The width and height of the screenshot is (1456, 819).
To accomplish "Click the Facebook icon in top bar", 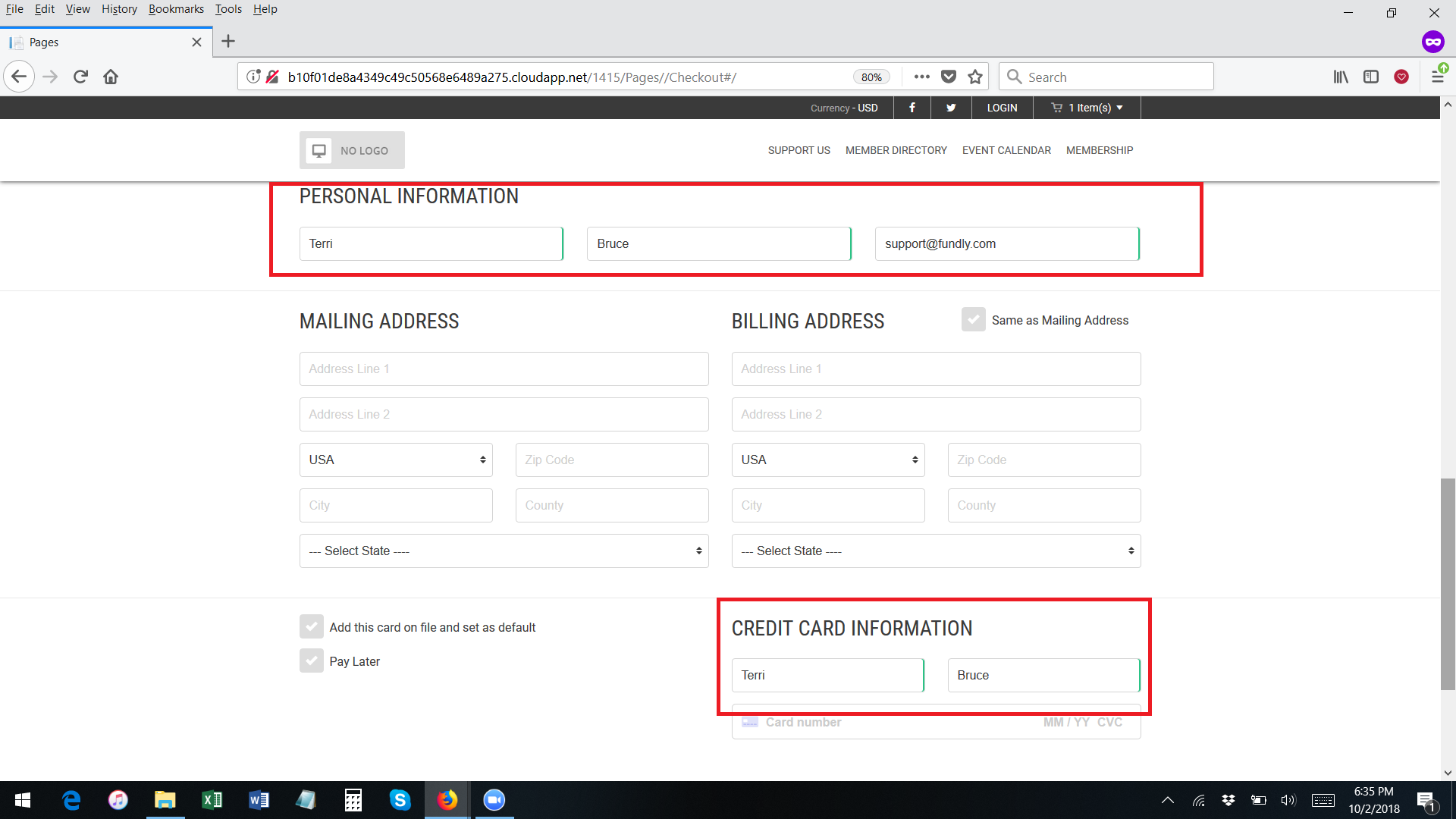I will click(x=912, y=108).
